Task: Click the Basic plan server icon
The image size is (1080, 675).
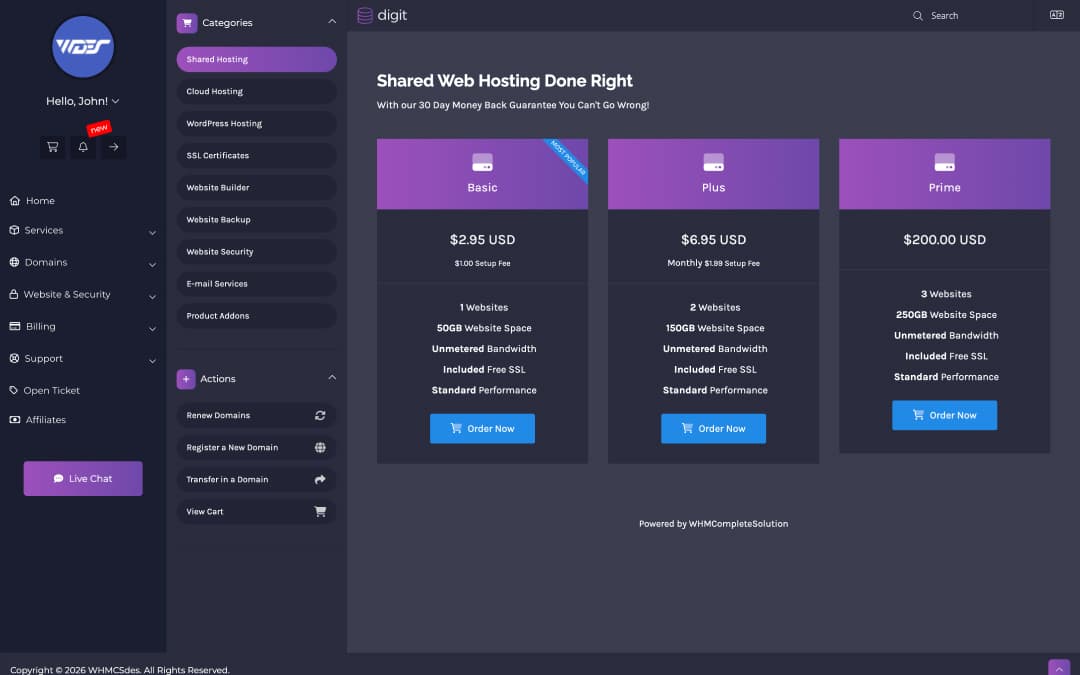Action: pyautogui.click(x=482, y=163)
